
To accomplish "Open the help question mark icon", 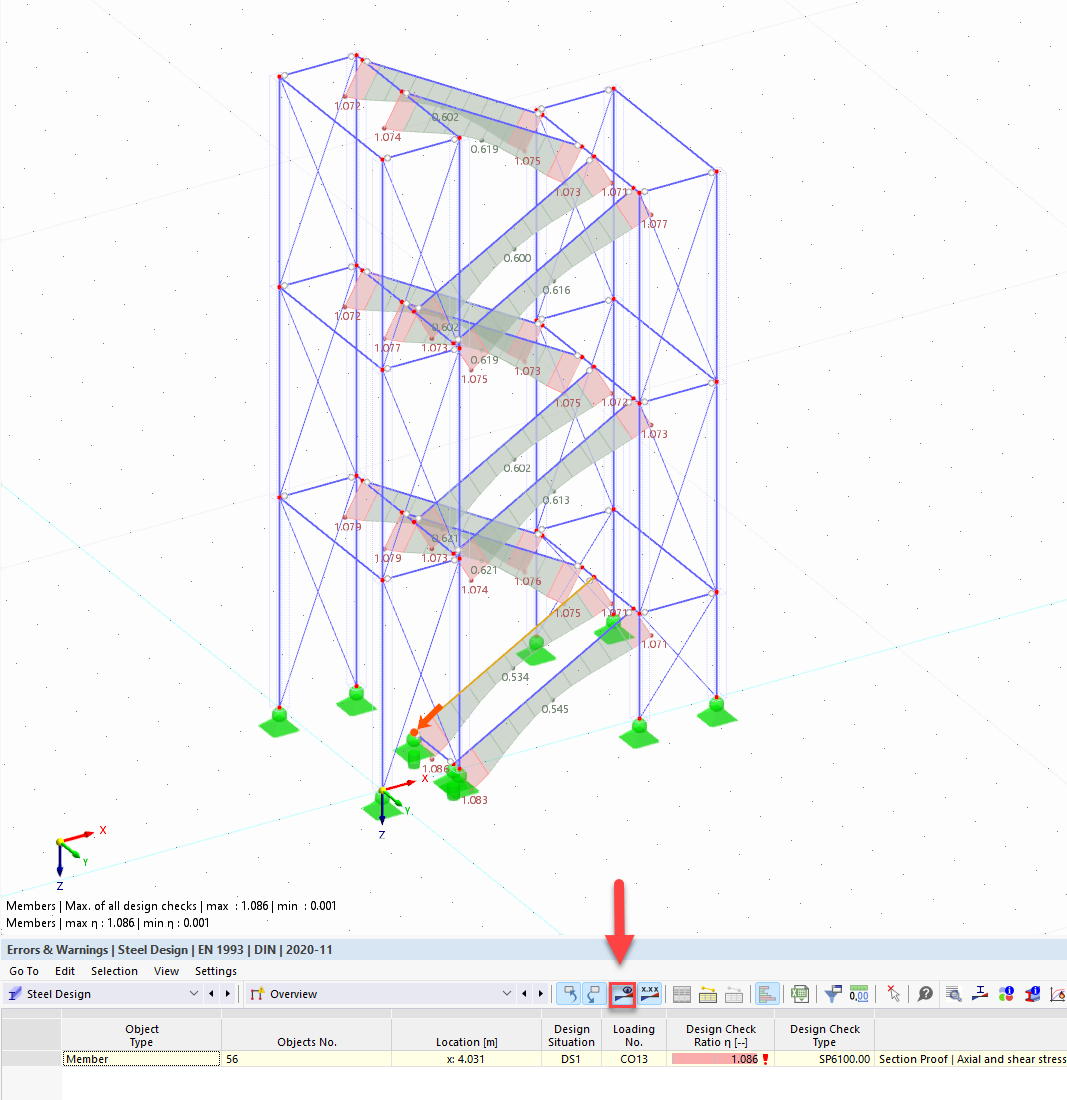I will [x=924, y=994].
